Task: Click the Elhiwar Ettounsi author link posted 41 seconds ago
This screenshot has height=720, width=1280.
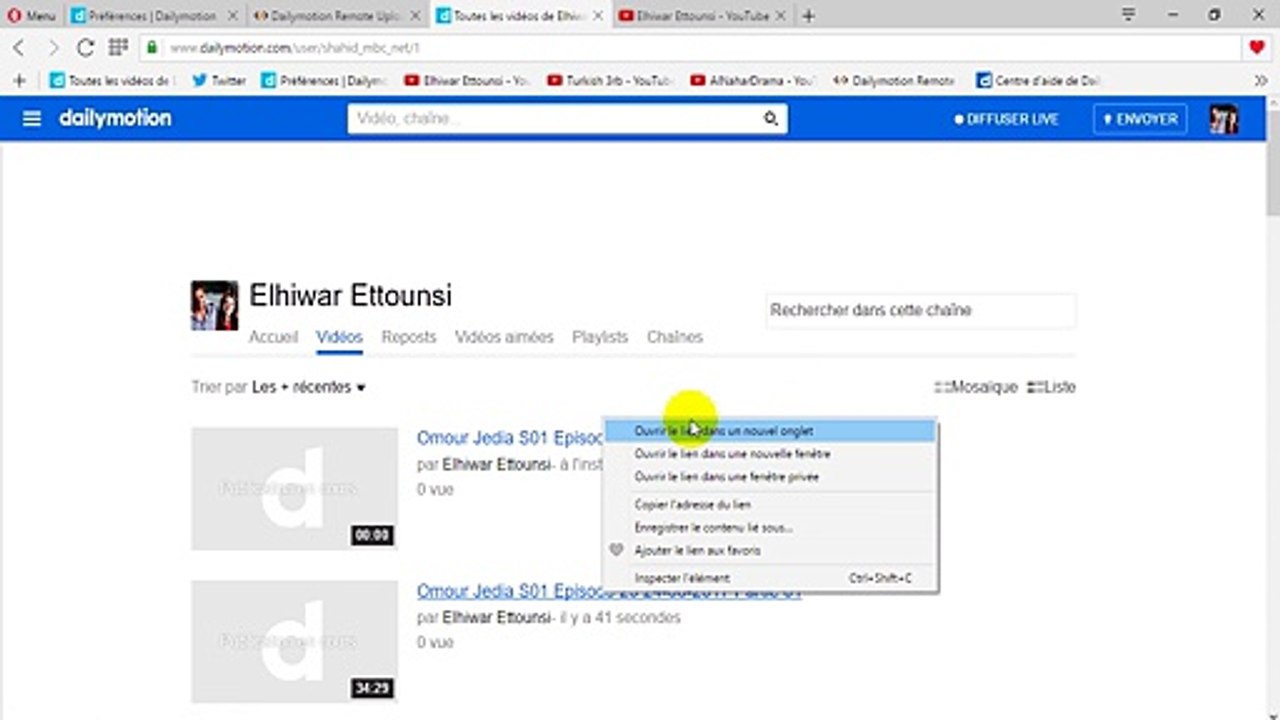Action: coord(496,618)
